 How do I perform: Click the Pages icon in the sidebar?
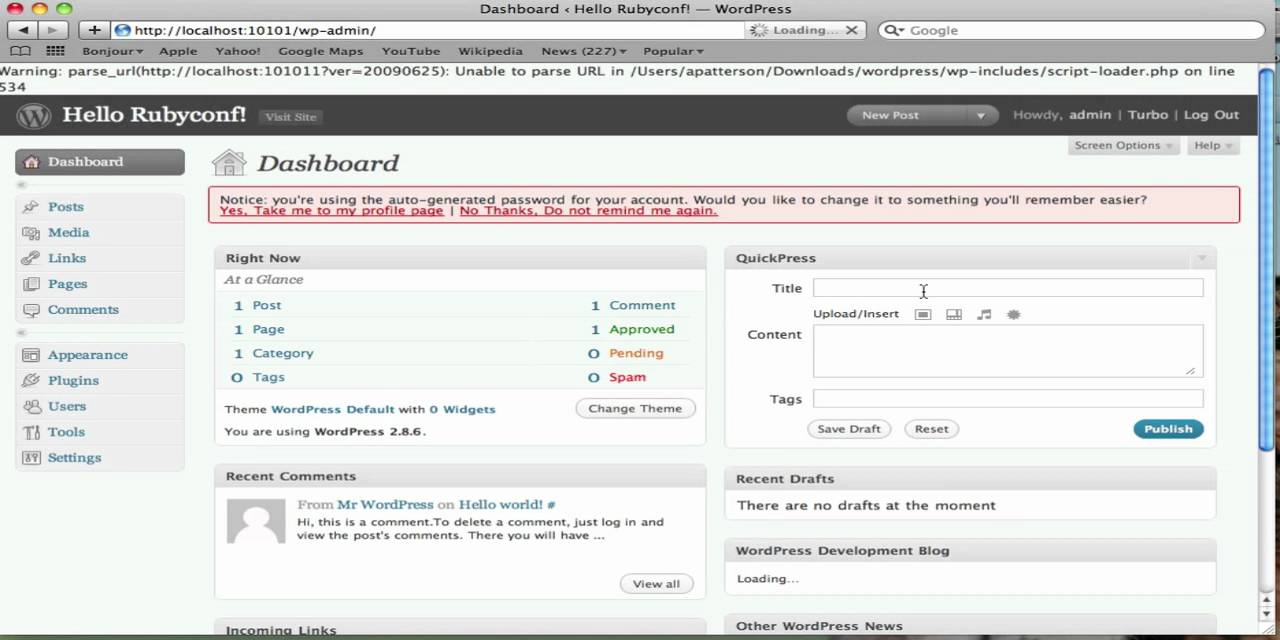[31, 284]
